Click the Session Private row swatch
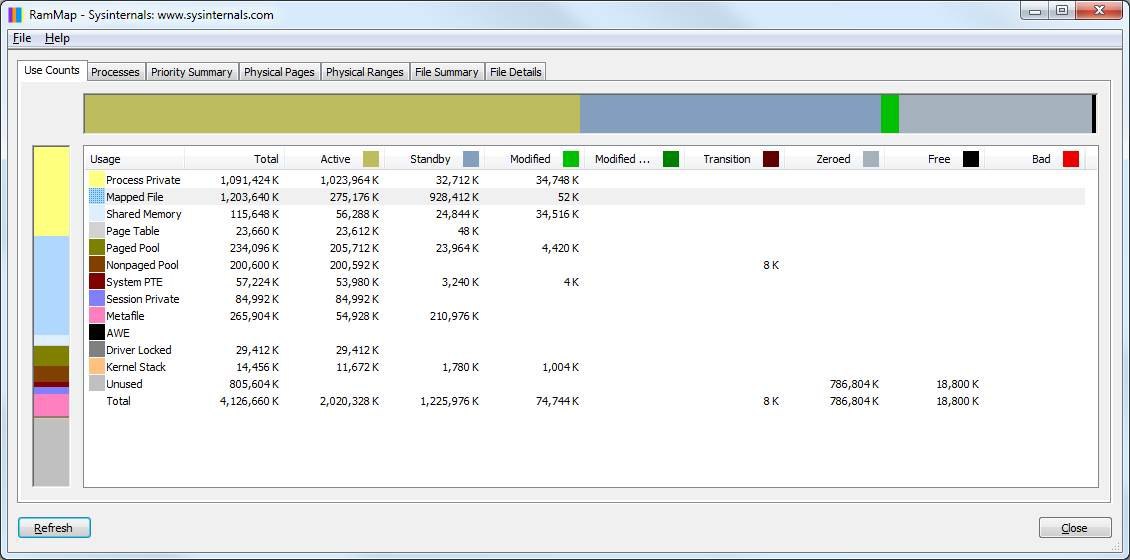Viewport: 1130px width, 560px height. coord(97,298)
